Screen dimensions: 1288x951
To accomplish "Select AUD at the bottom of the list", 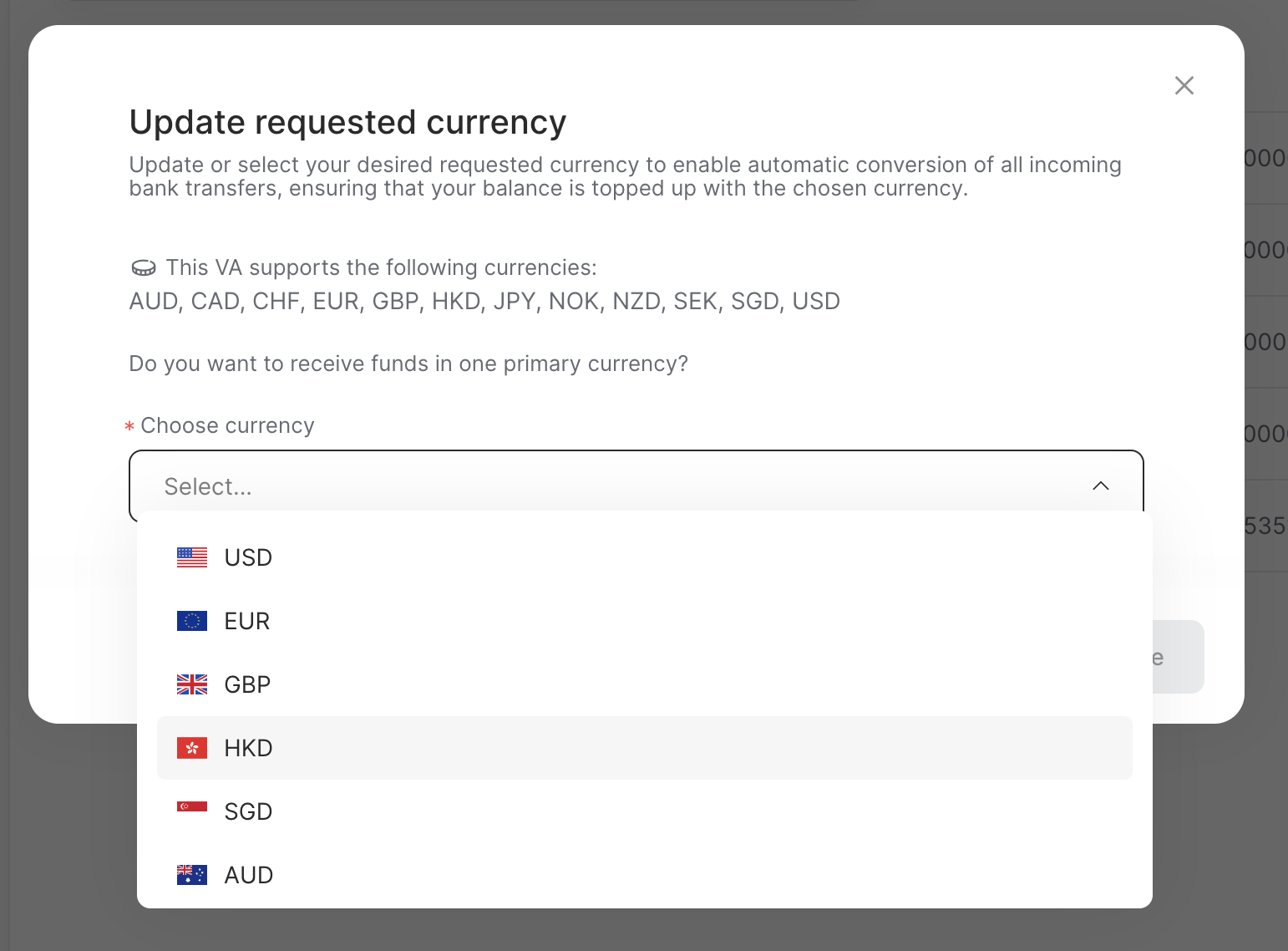I will tap(248, 874).
